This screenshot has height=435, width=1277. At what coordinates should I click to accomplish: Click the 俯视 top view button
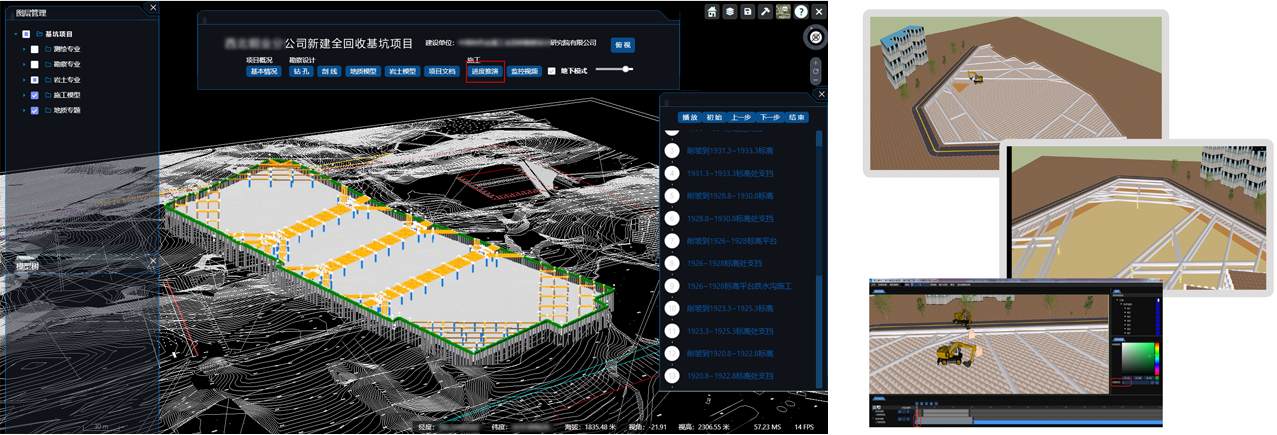coord(623,45)
